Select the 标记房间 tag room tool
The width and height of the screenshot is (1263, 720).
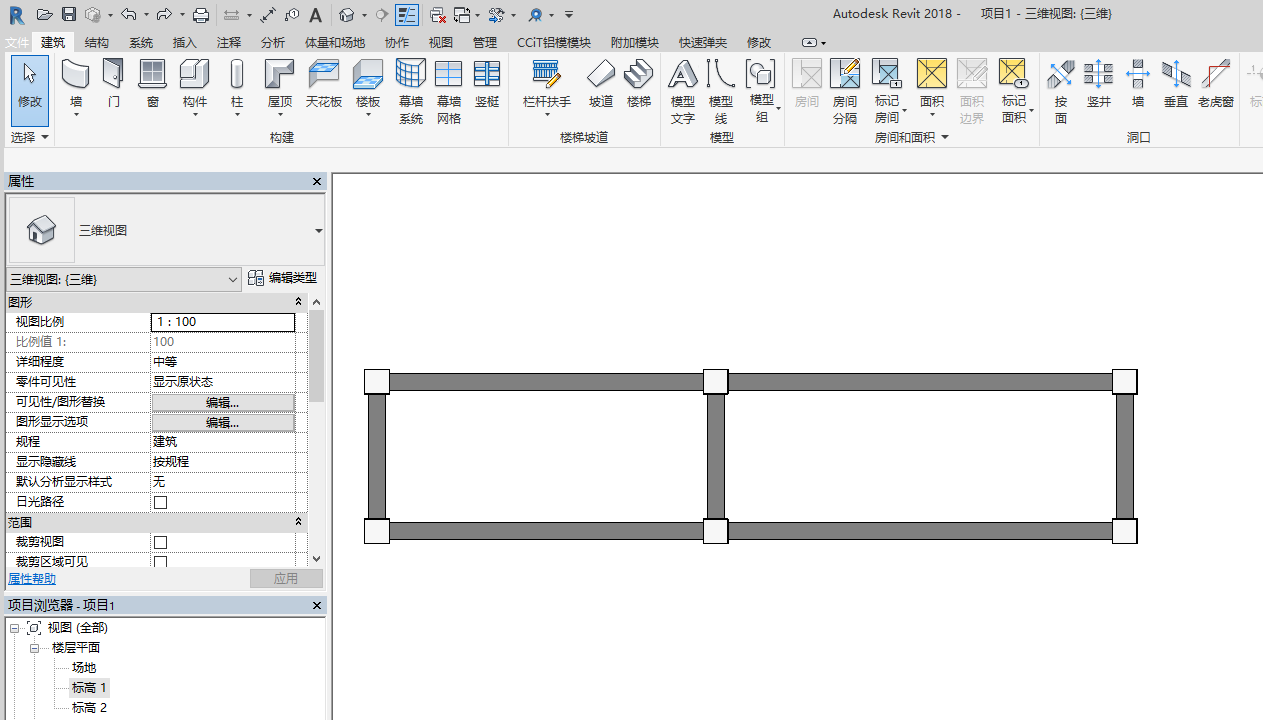(887, 91)
